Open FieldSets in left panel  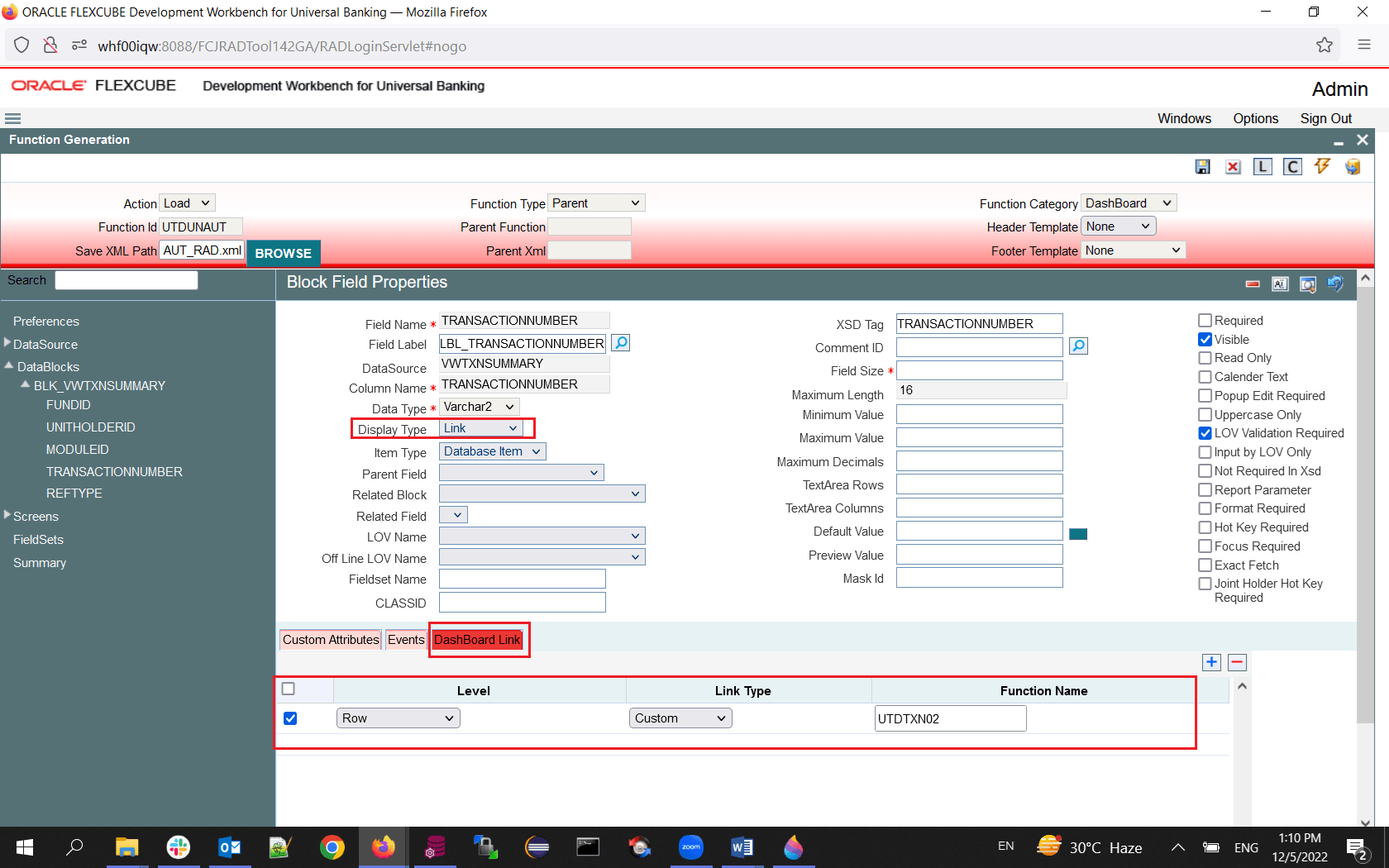38,540
